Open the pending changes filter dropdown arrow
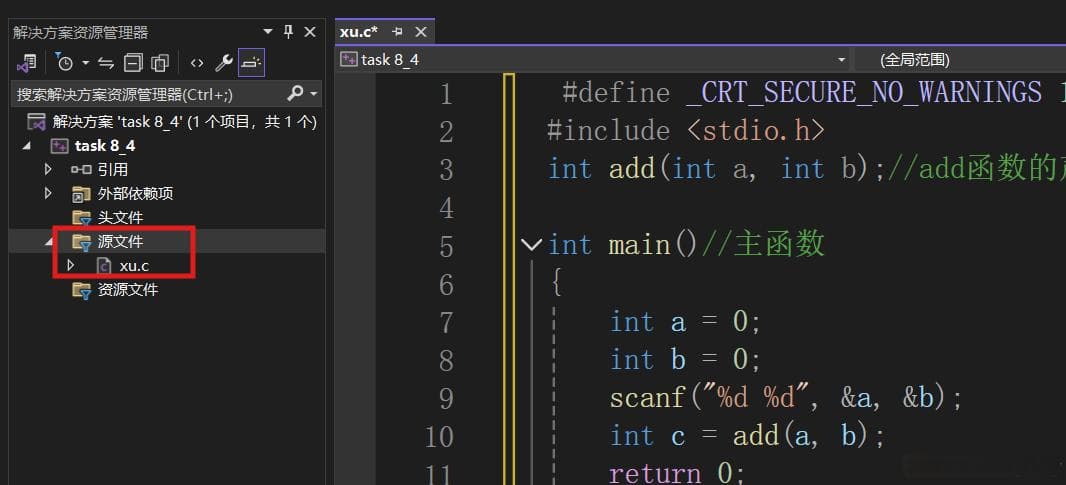Image resolution: width=1066 pixels, height=485 pixels. coord(86,63)
